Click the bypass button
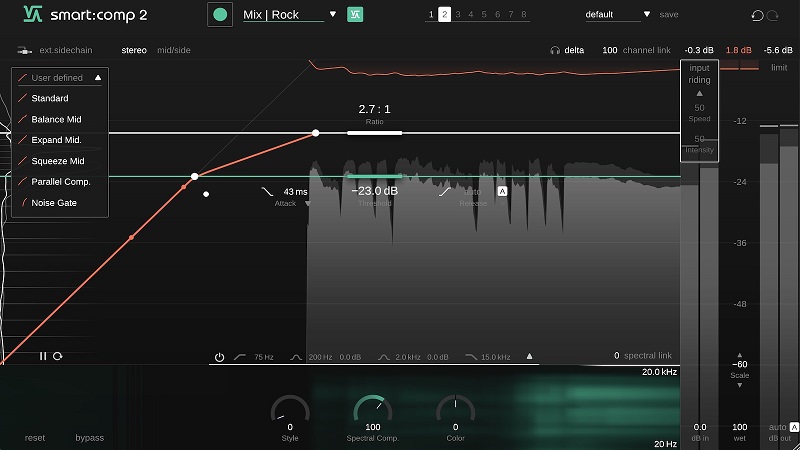The height and width of the screenshot is (450, 800). [x=89, y=438]
